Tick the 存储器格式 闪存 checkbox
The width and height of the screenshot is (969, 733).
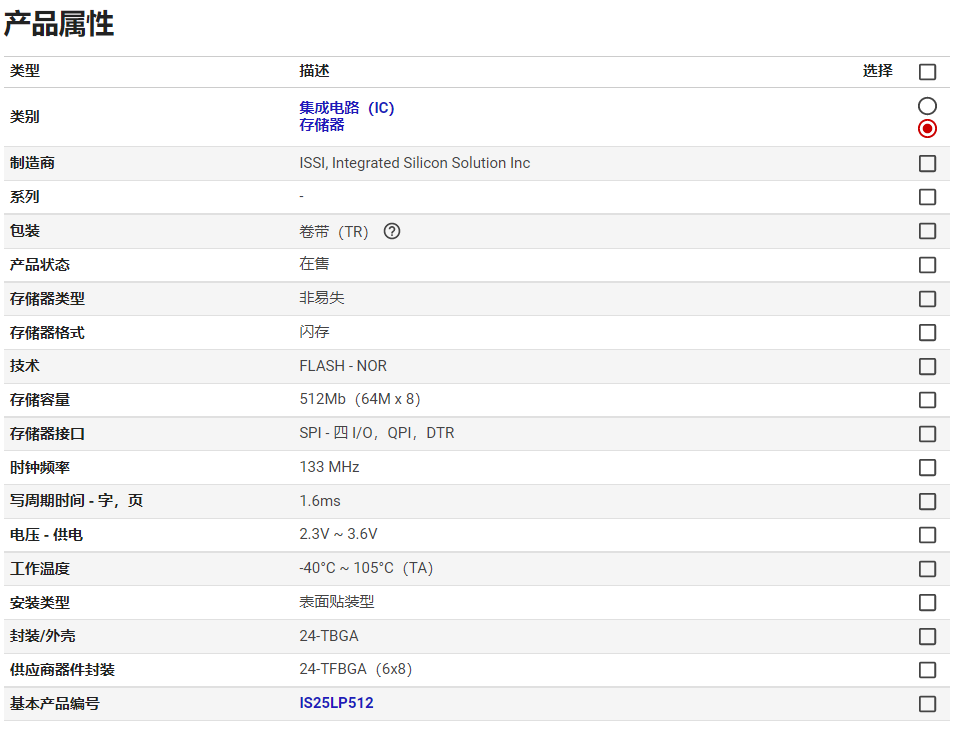927,332
